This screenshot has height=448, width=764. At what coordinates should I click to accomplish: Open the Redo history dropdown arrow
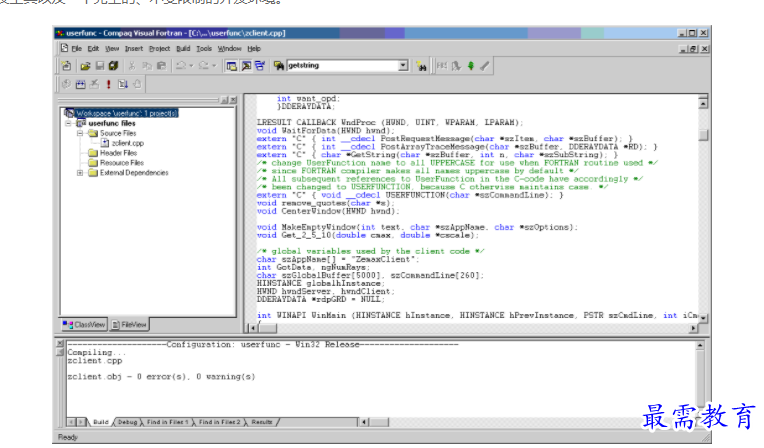214,66
